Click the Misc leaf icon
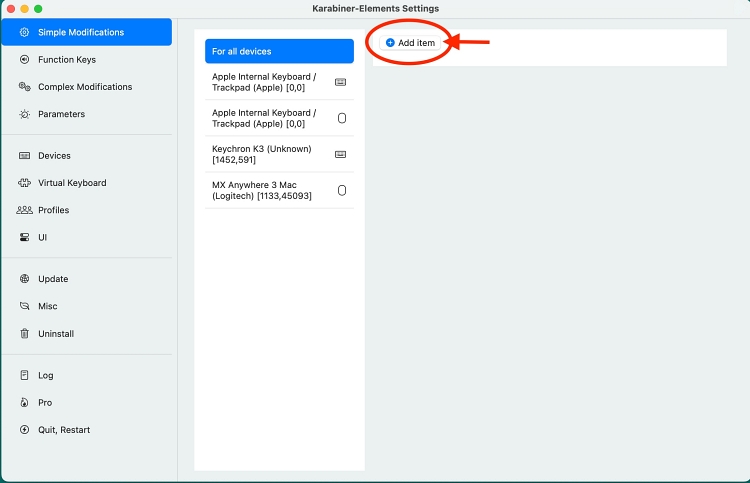 pyautogui.click(x=24, y=306)
